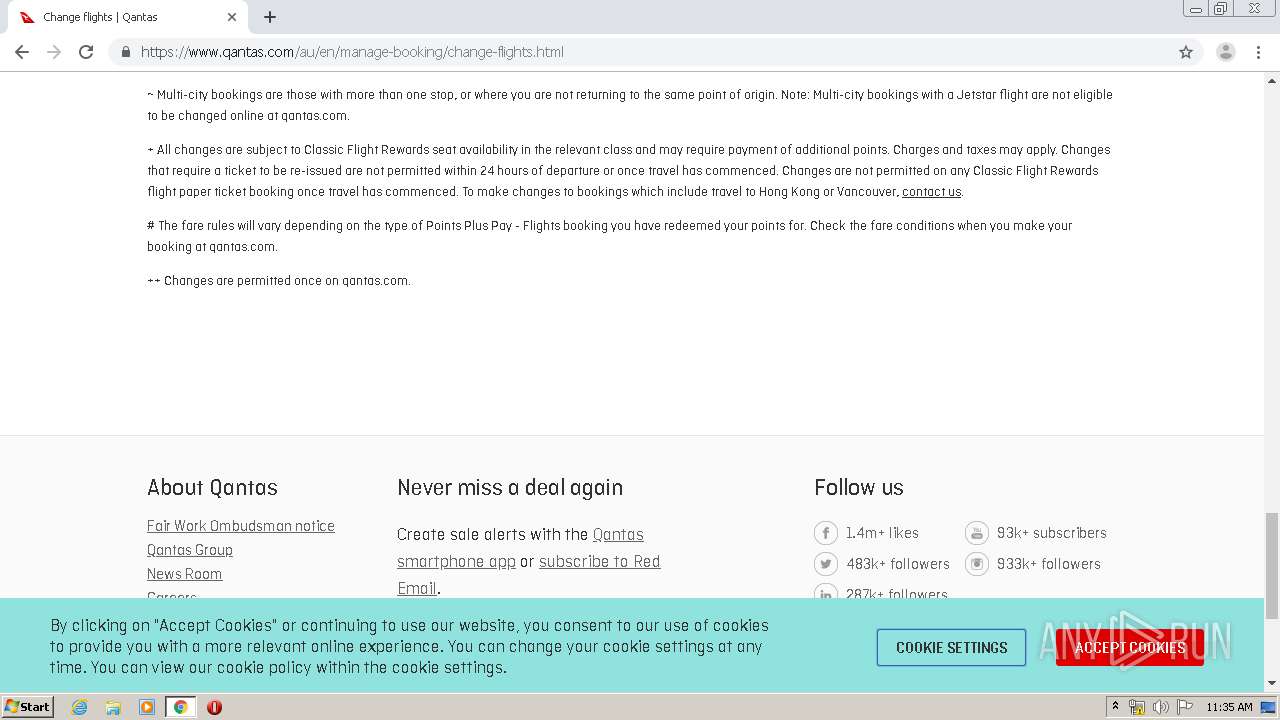Click the Accept Cookies button
The width and height of the screenshot is (1280, 720).
(x=1130, y=648)
